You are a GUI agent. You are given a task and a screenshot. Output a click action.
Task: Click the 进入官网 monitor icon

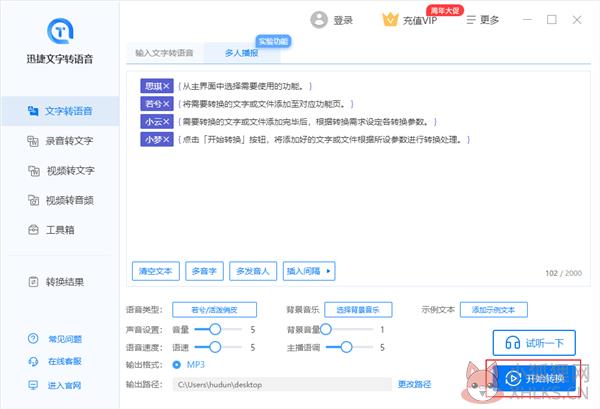[33, 385]
